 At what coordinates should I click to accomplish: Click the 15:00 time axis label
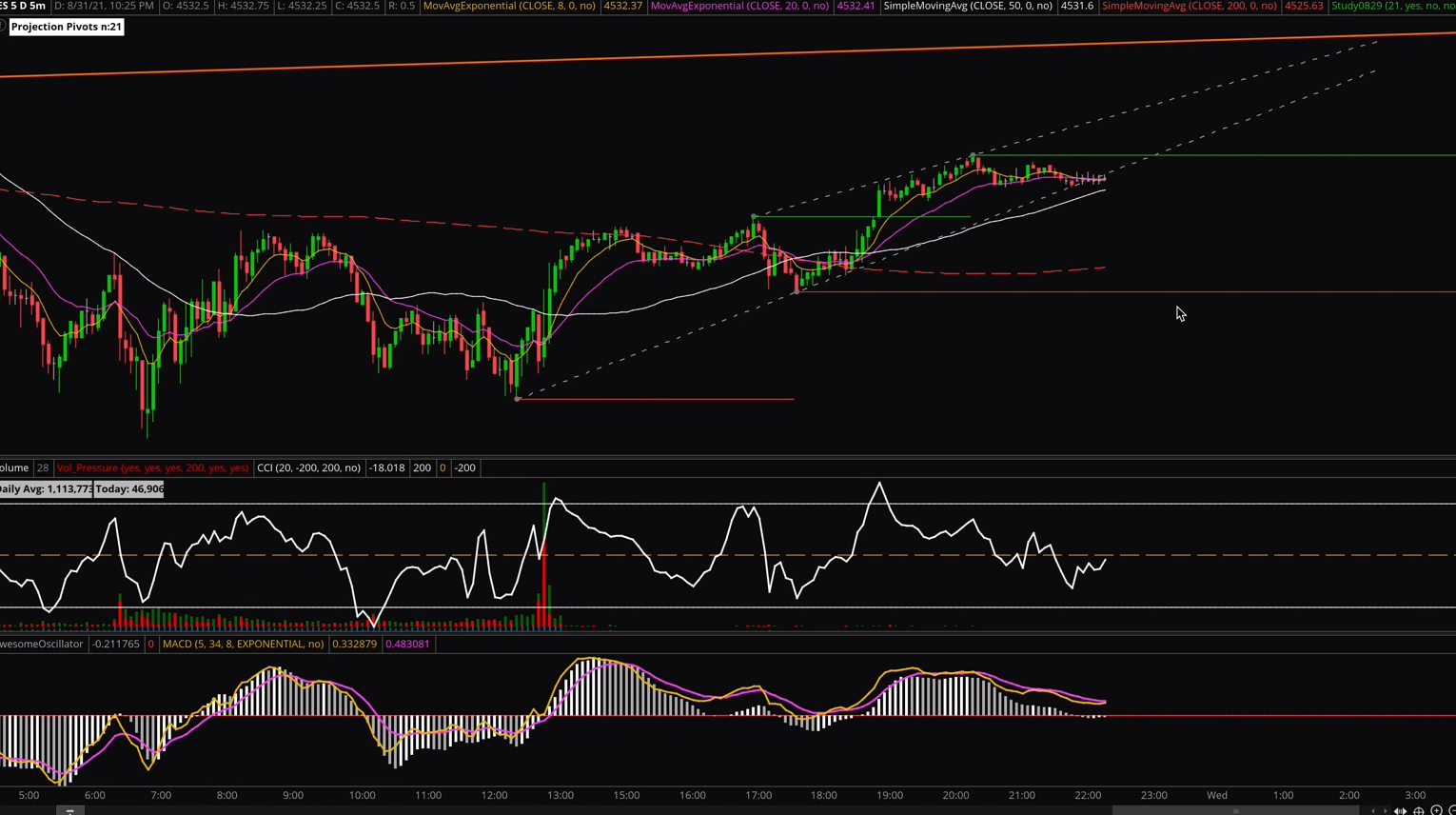(626, 795)
